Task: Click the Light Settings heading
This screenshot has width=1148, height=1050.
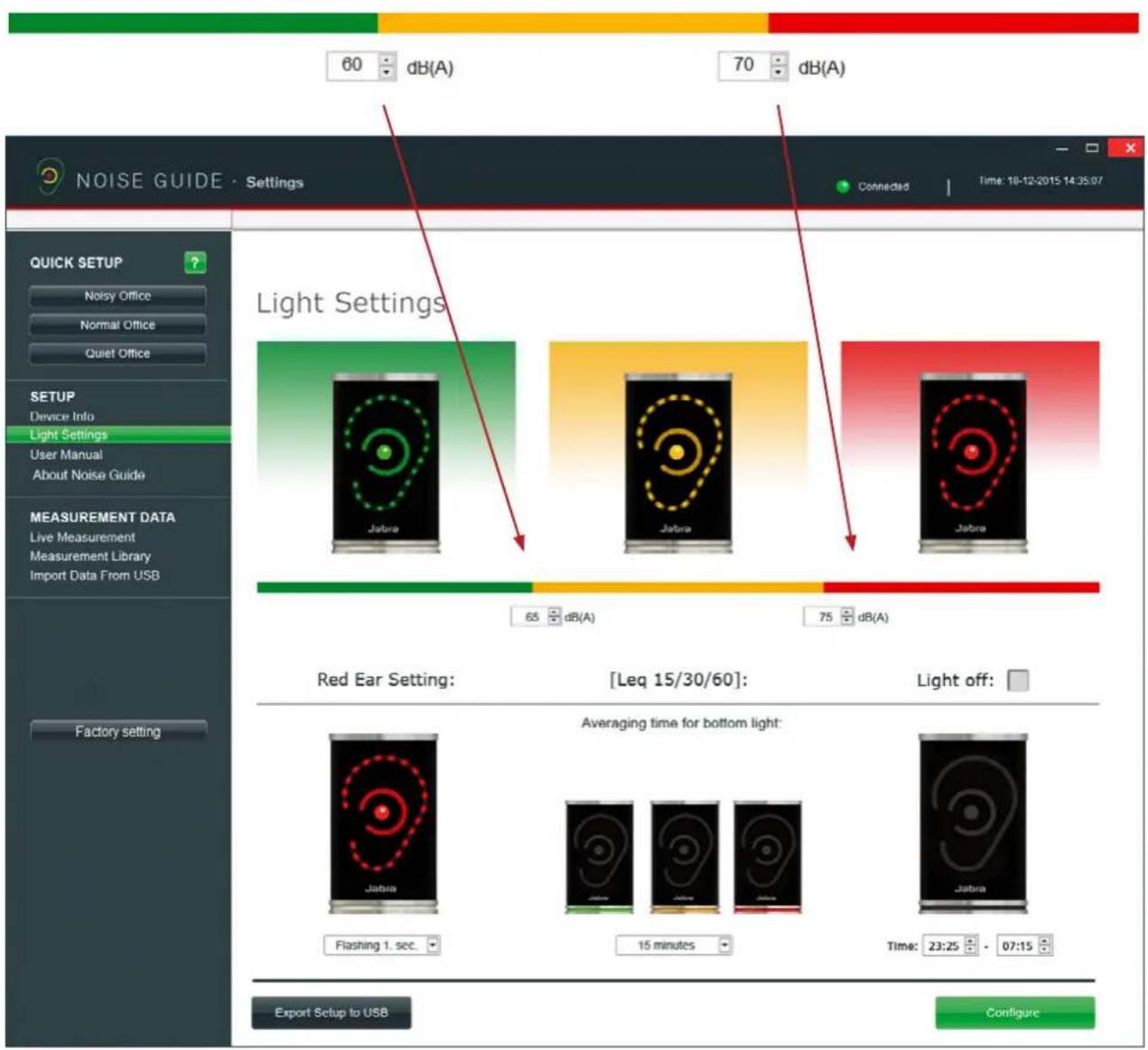Action: pyautogui.click(x=351, y=303)
